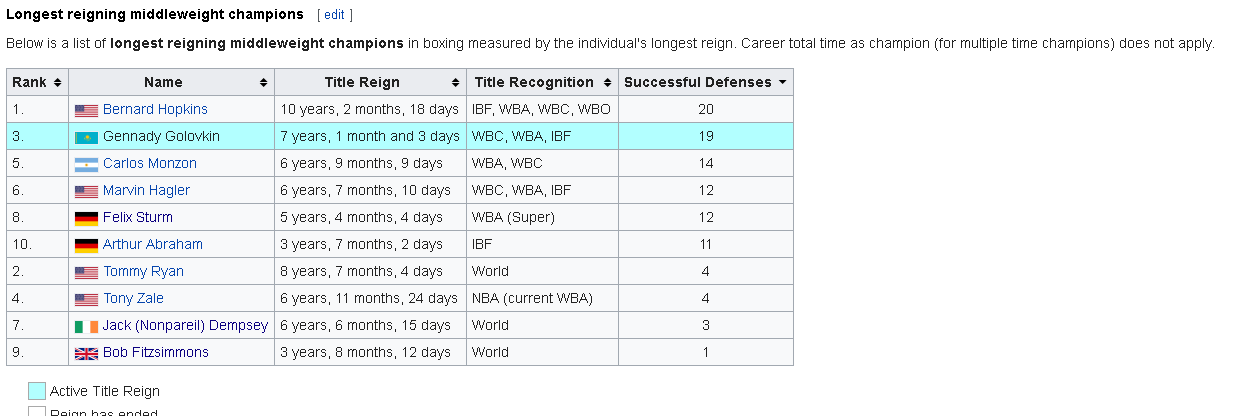Open Bernard Hopkins article link
Screen dimensions: 1242x416
(x=155, y=109)
